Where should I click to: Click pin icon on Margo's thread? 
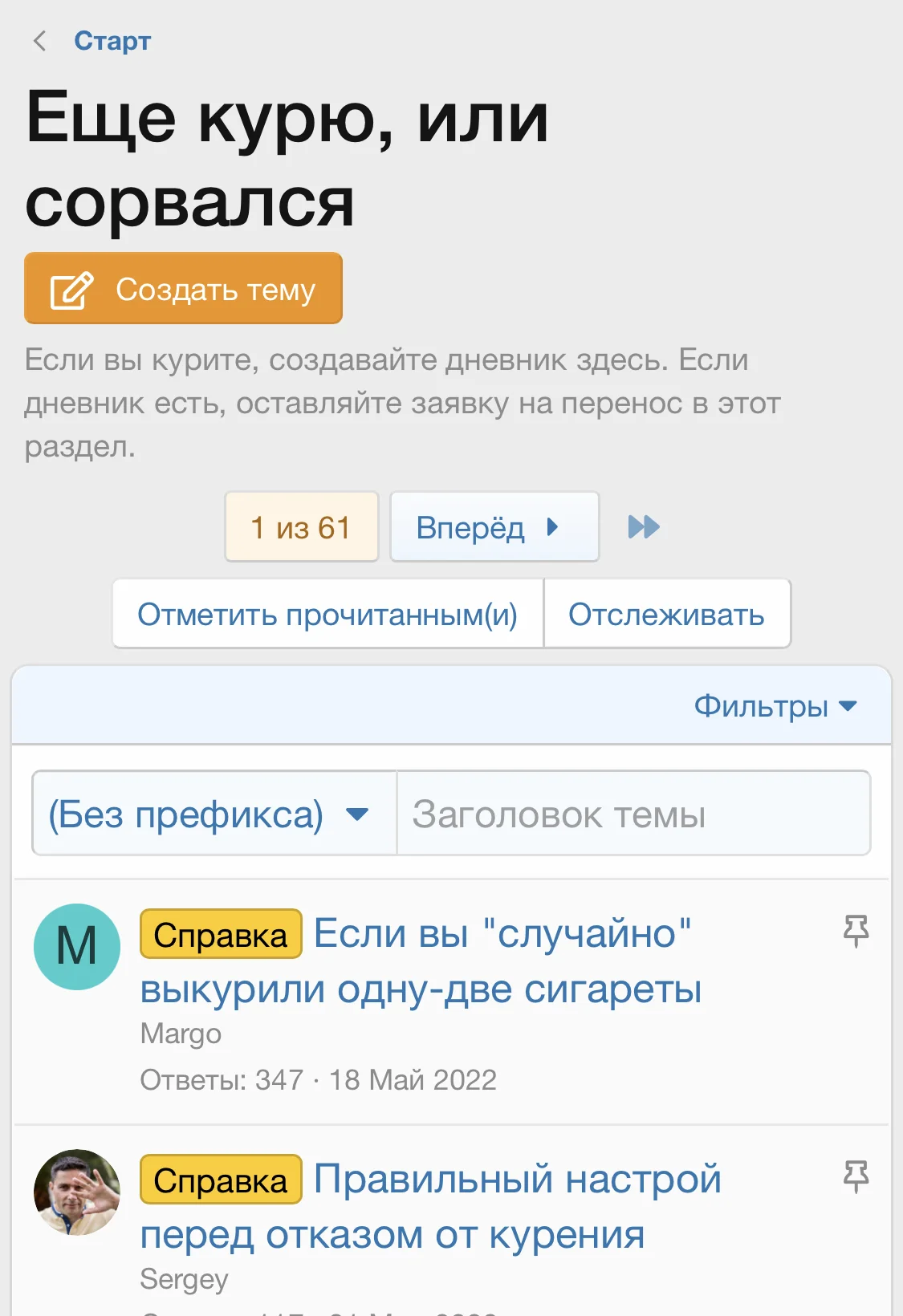[856, 931]
